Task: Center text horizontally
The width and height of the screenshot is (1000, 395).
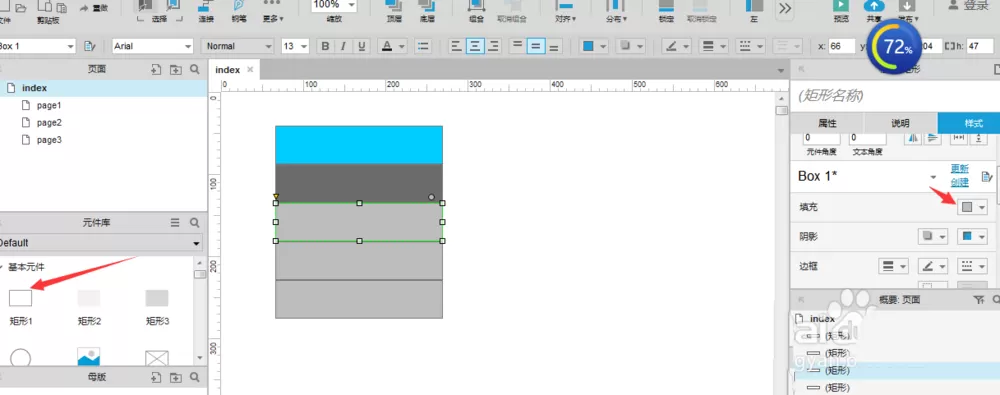Action: pyautogui.click(x=474, y=46)
